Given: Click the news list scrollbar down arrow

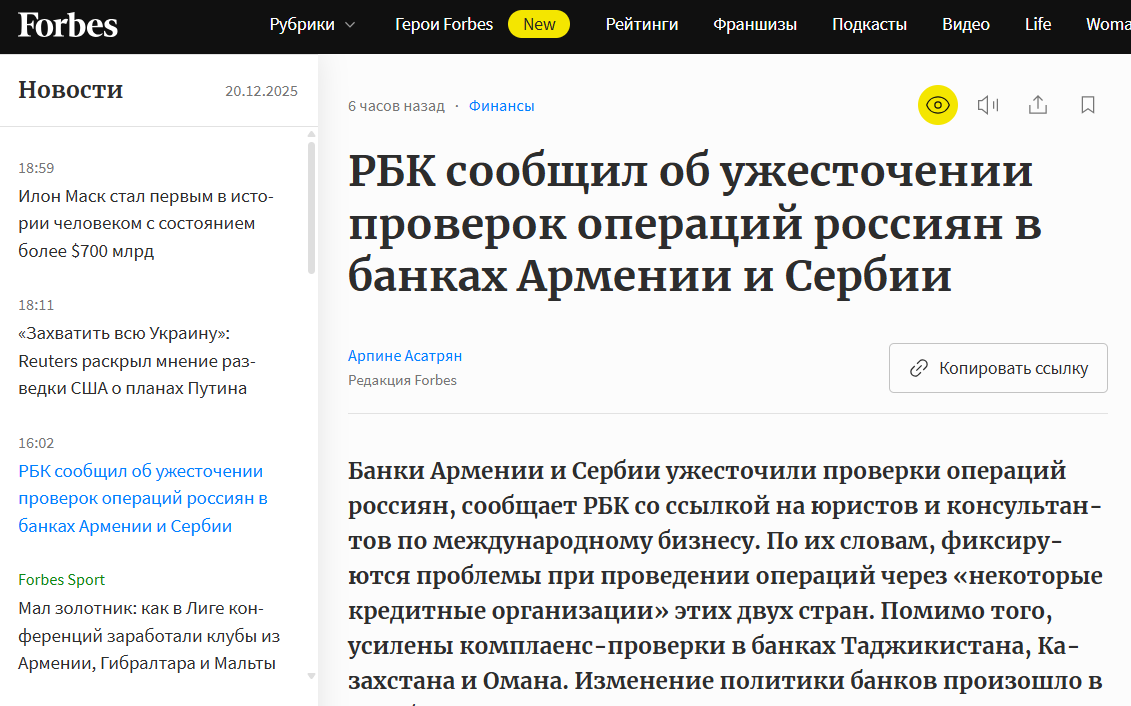Looking at the screenshot, I should pyautogui.click(x=312, y=676).
